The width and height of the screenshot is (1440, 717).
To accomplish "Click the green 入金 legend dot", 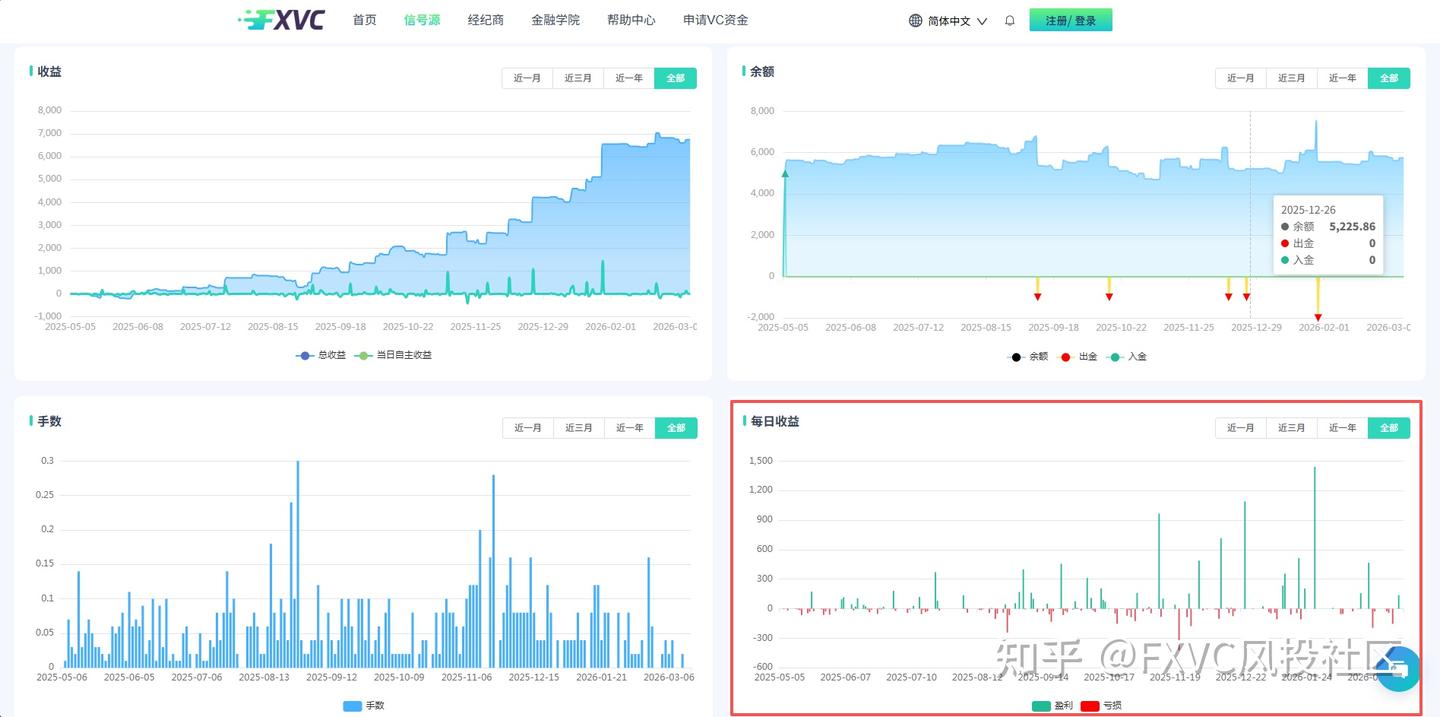I will pos(1115,357).
